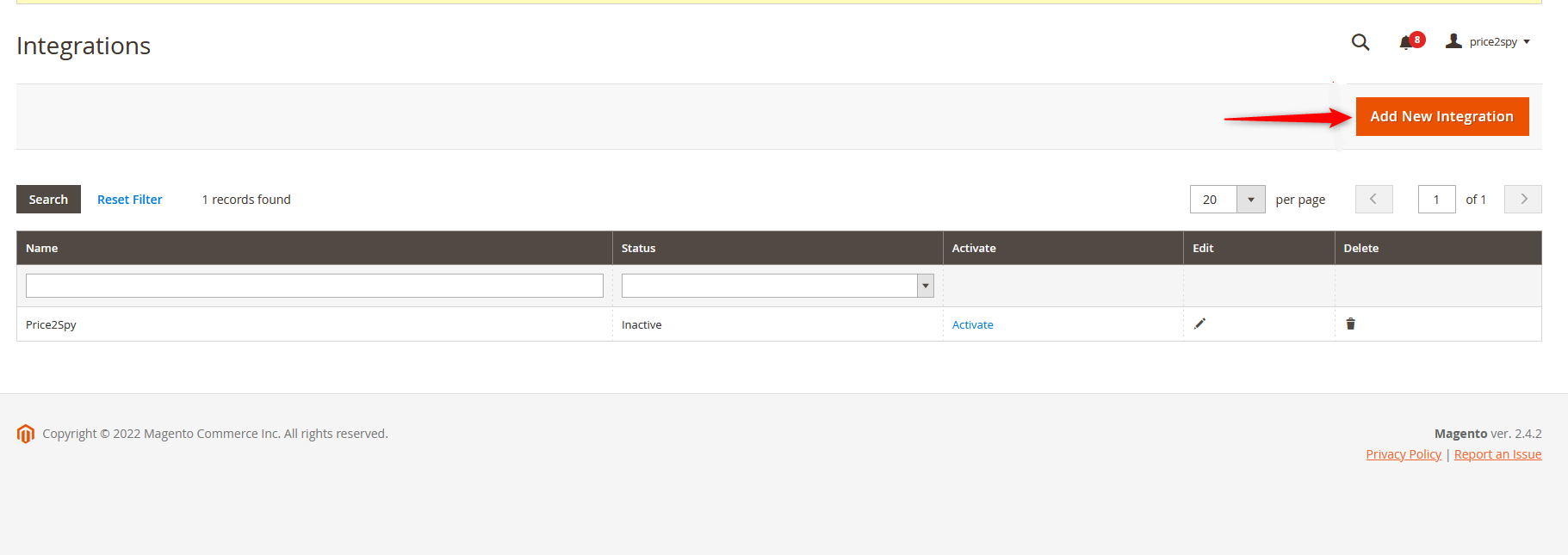Click the Search button
This screenshot has height=555, width=1568.
tap(48, 200)
